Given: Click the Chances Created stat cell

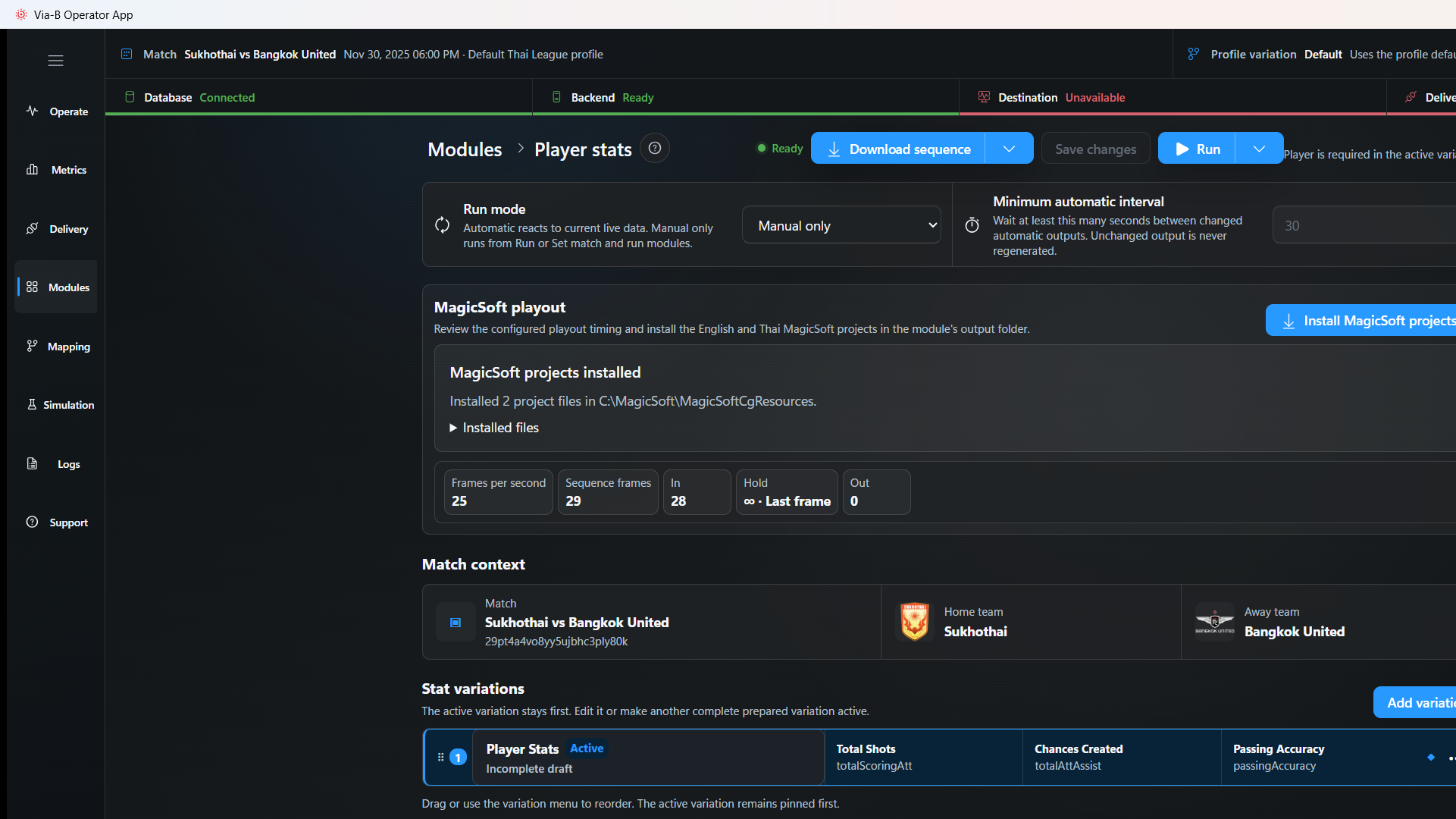Looking at the screenshot, I should (1122, 758).
